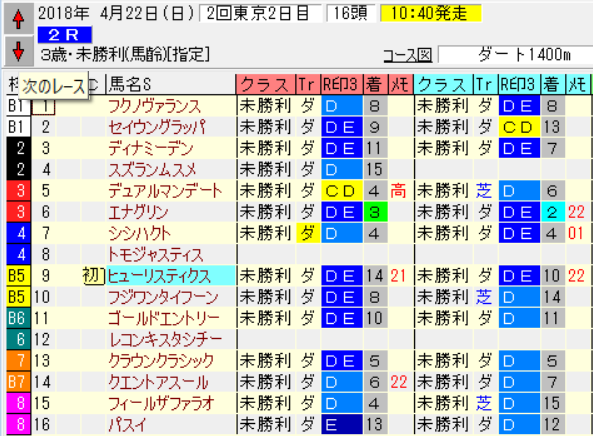The width and height of the screenshot is (593, 436).
Task: Click the B5 frame cell for horse 9
Action: [x=18, y=276]
